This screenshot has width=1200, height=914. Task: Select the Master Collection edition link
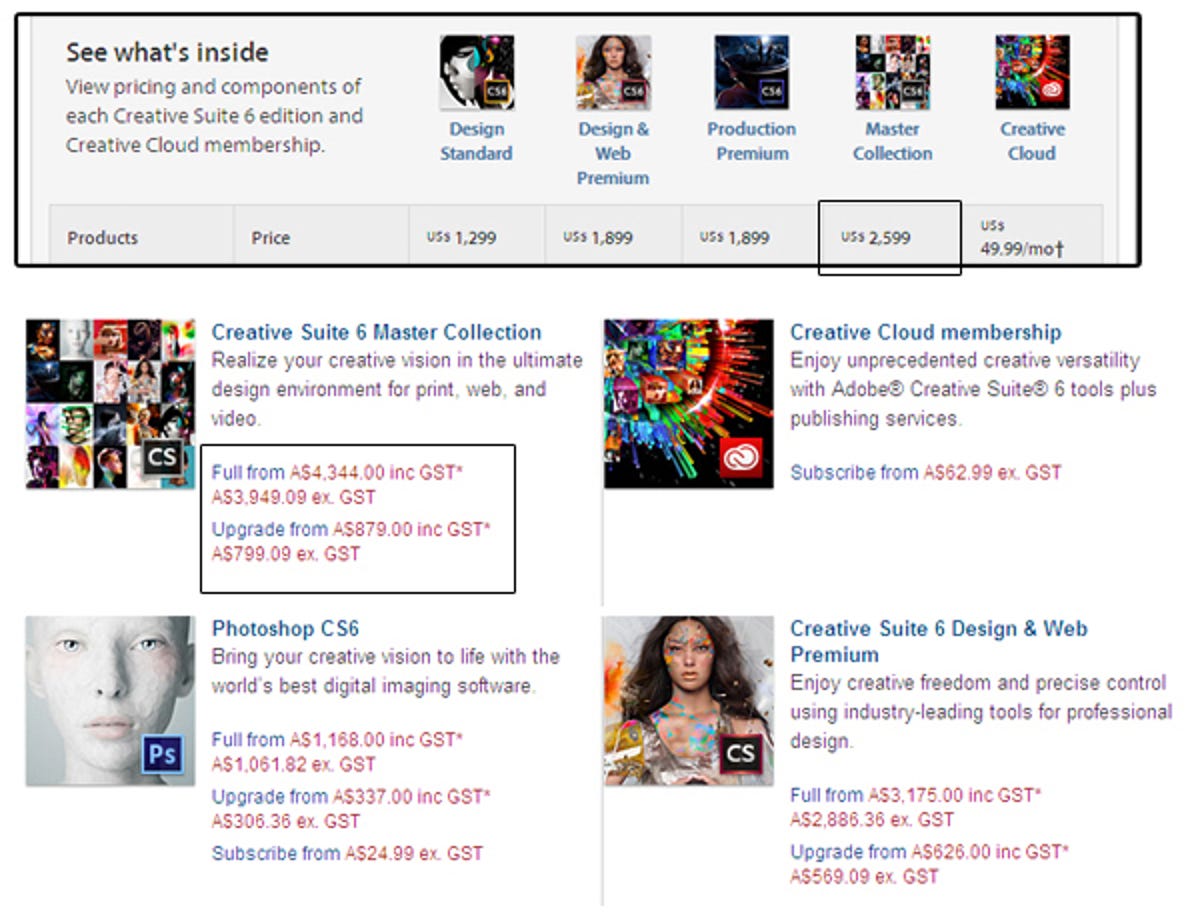(x=892, y=141)
